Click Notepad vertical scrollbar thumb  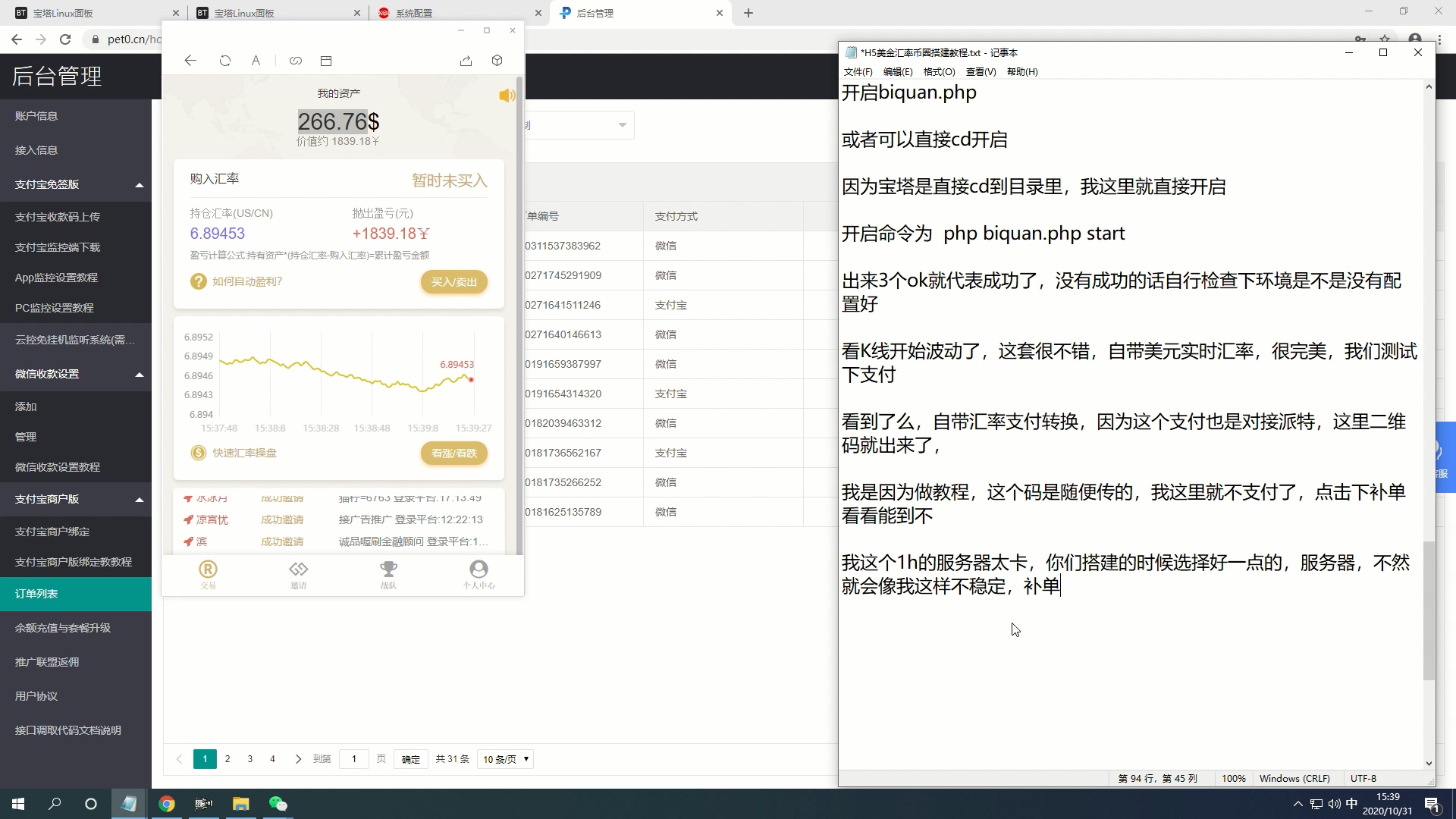[1429, 610]
